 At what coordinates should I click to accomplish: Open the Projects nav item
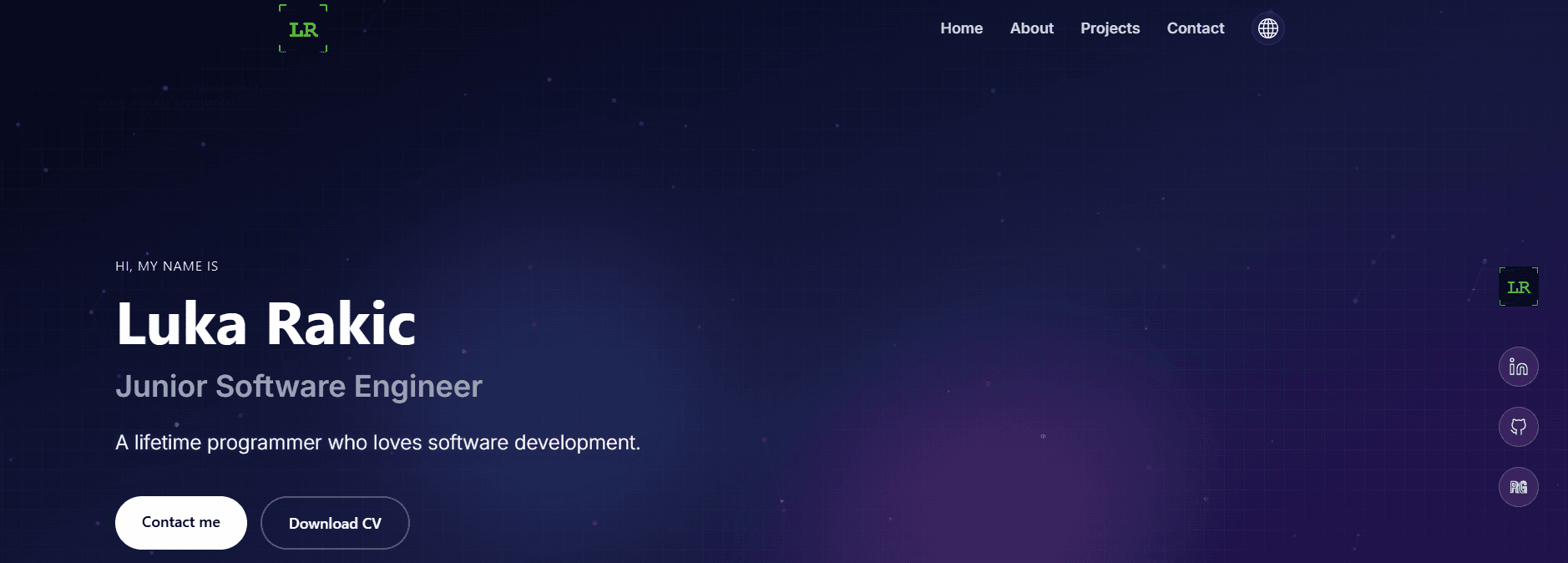click(1110, 28)
